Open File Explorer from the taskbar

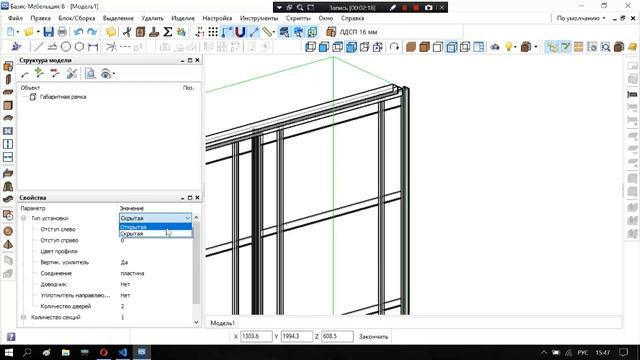tap(65, 352)
